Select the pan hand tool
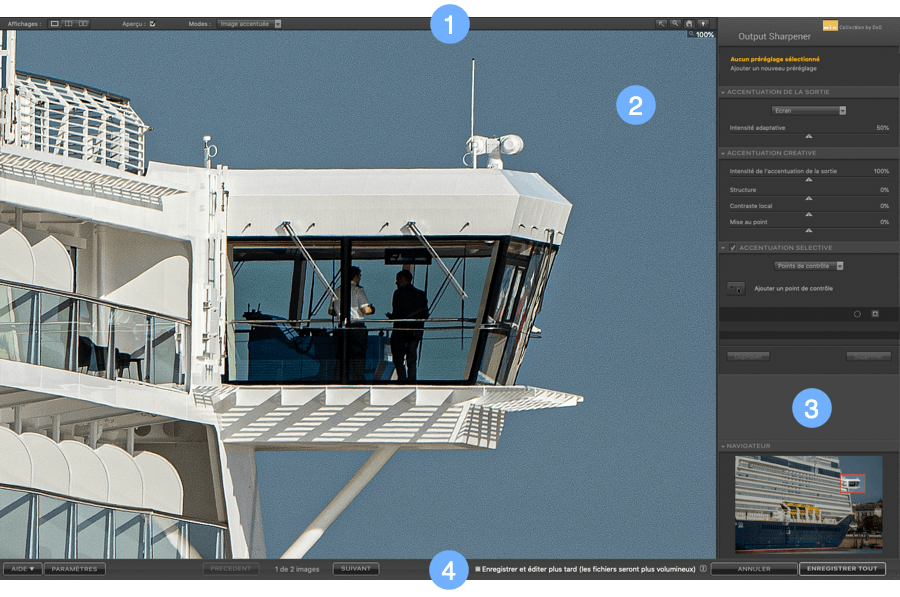This screenshot has width=900, height=597. coord(689,24)
